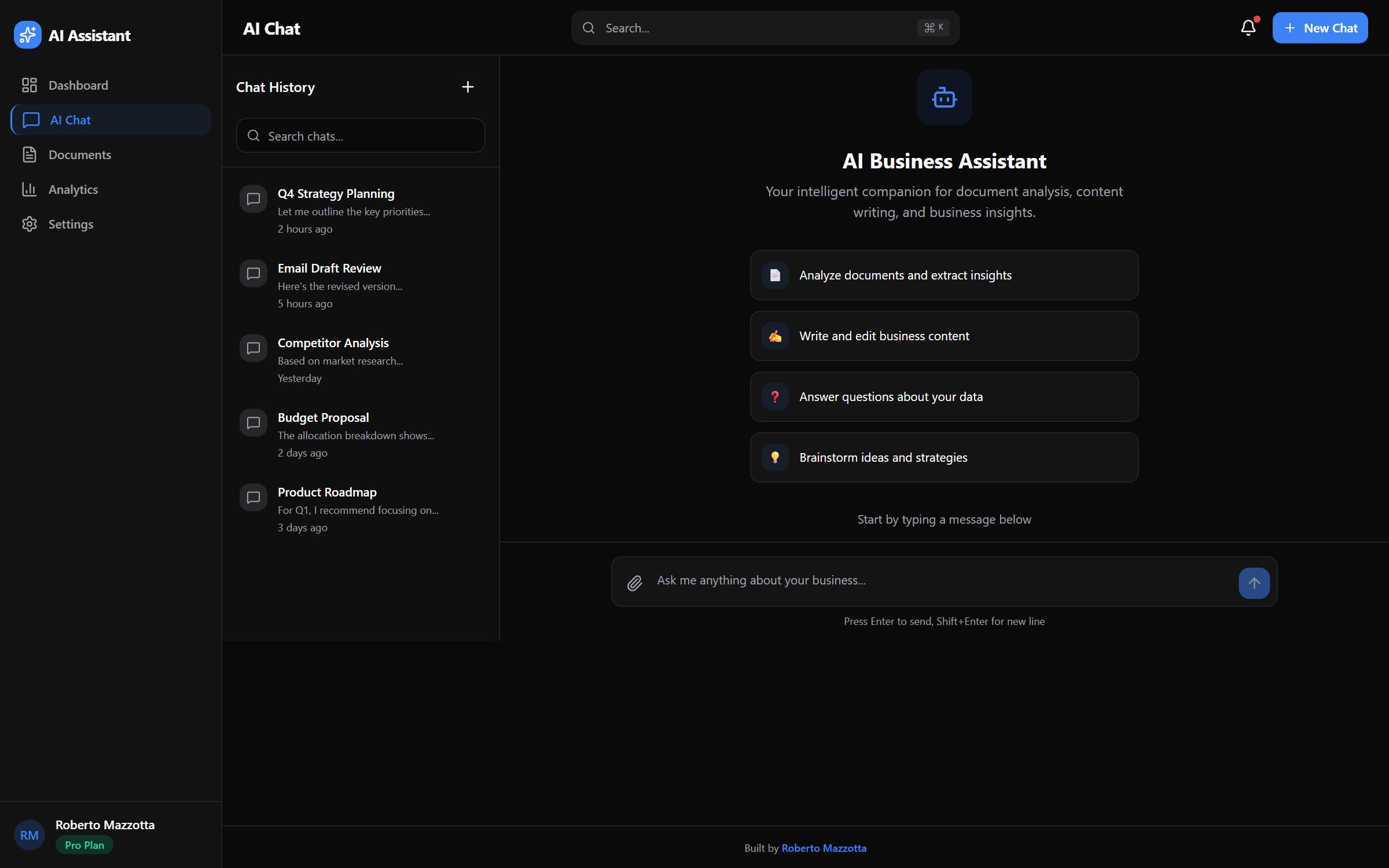Click the chat icon next to Budget Proposal
The width and height of the screenshot is (1389, 868).
pyautogui.click(x=253, y=423)
